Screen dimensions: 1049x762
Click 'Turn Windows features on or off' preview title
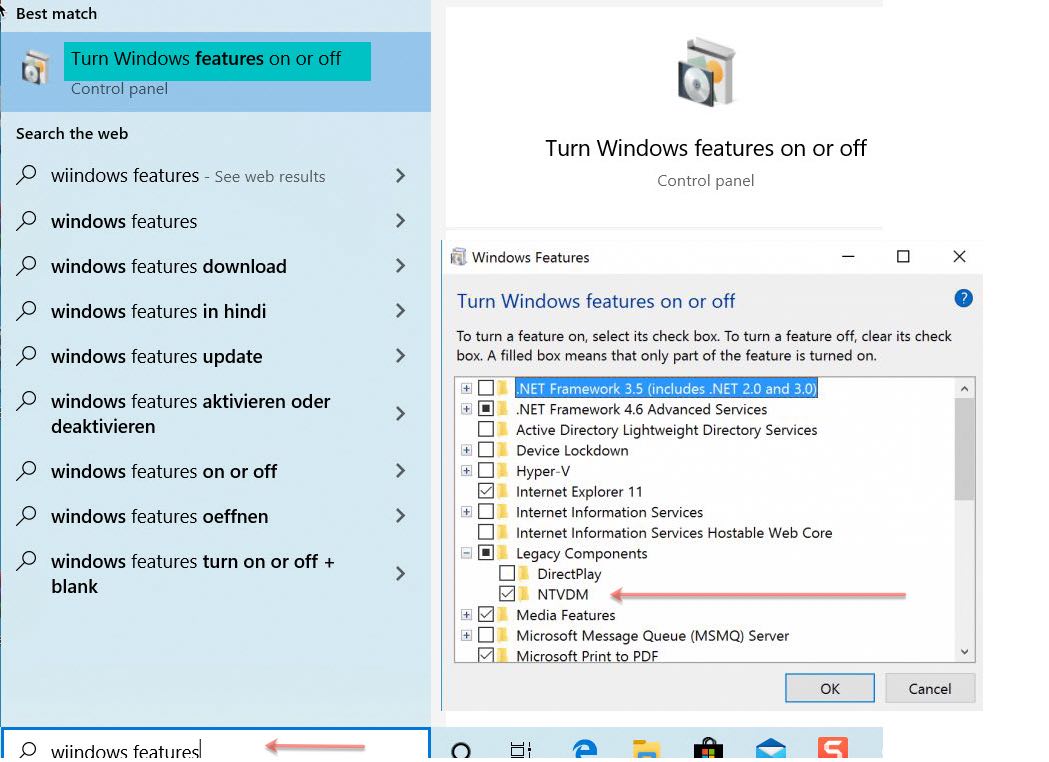706,148
